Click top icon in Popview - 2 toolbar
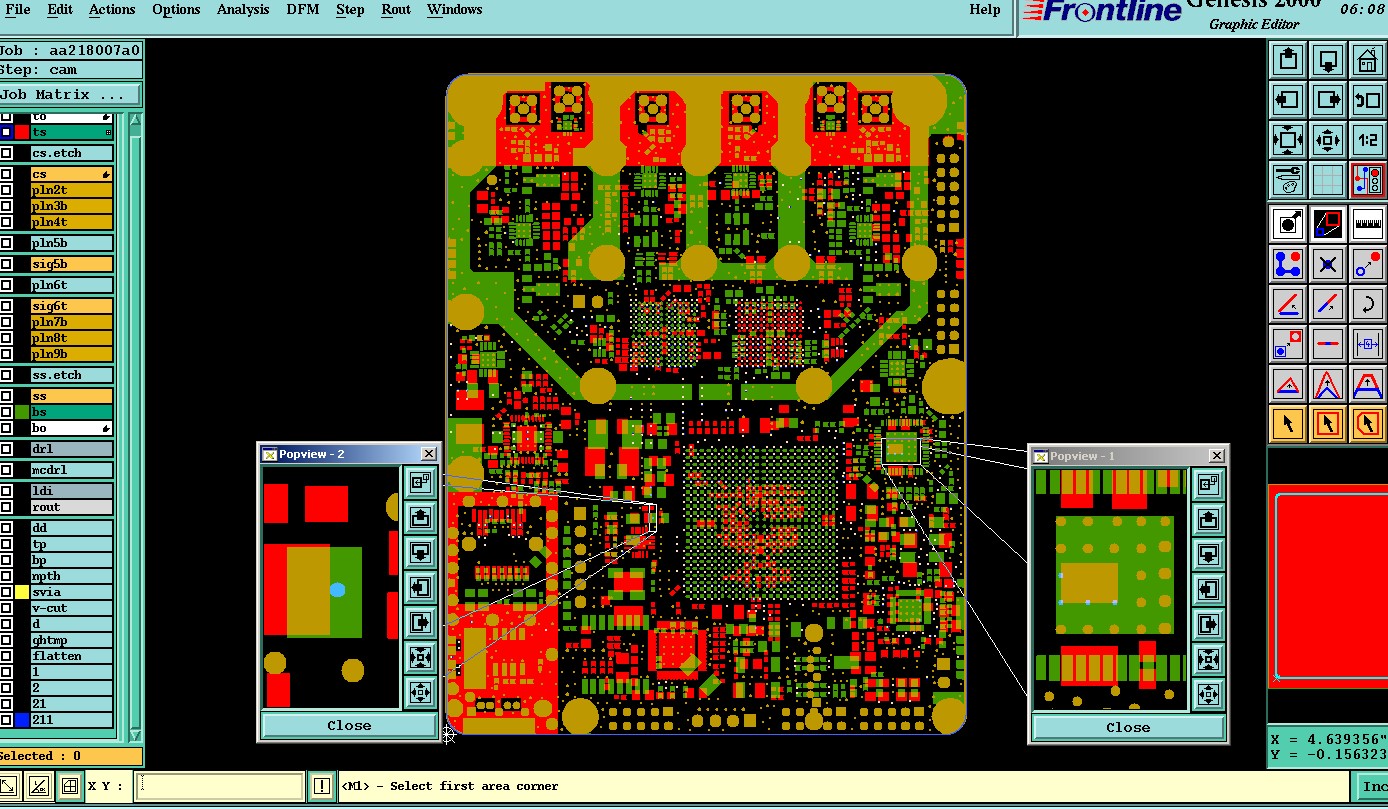This screenshot has width=1388, height=809. pos(420,483)
